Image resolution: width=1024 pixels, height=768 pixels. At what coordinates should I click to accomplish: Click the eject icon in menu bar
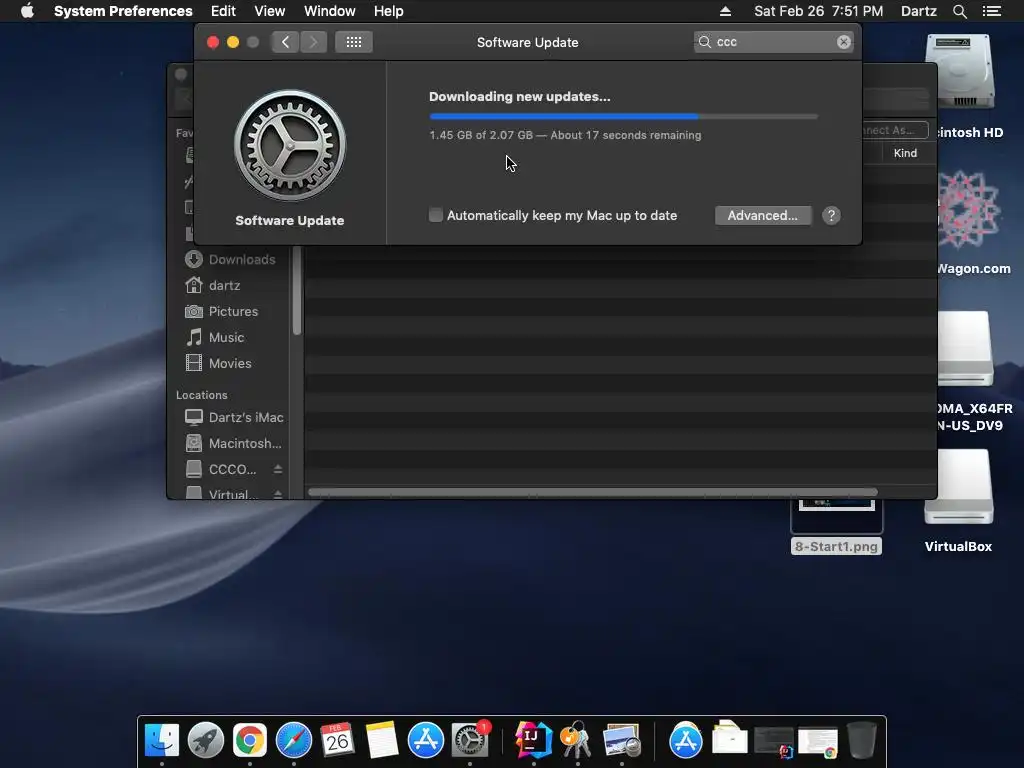[x=725, y=11]
